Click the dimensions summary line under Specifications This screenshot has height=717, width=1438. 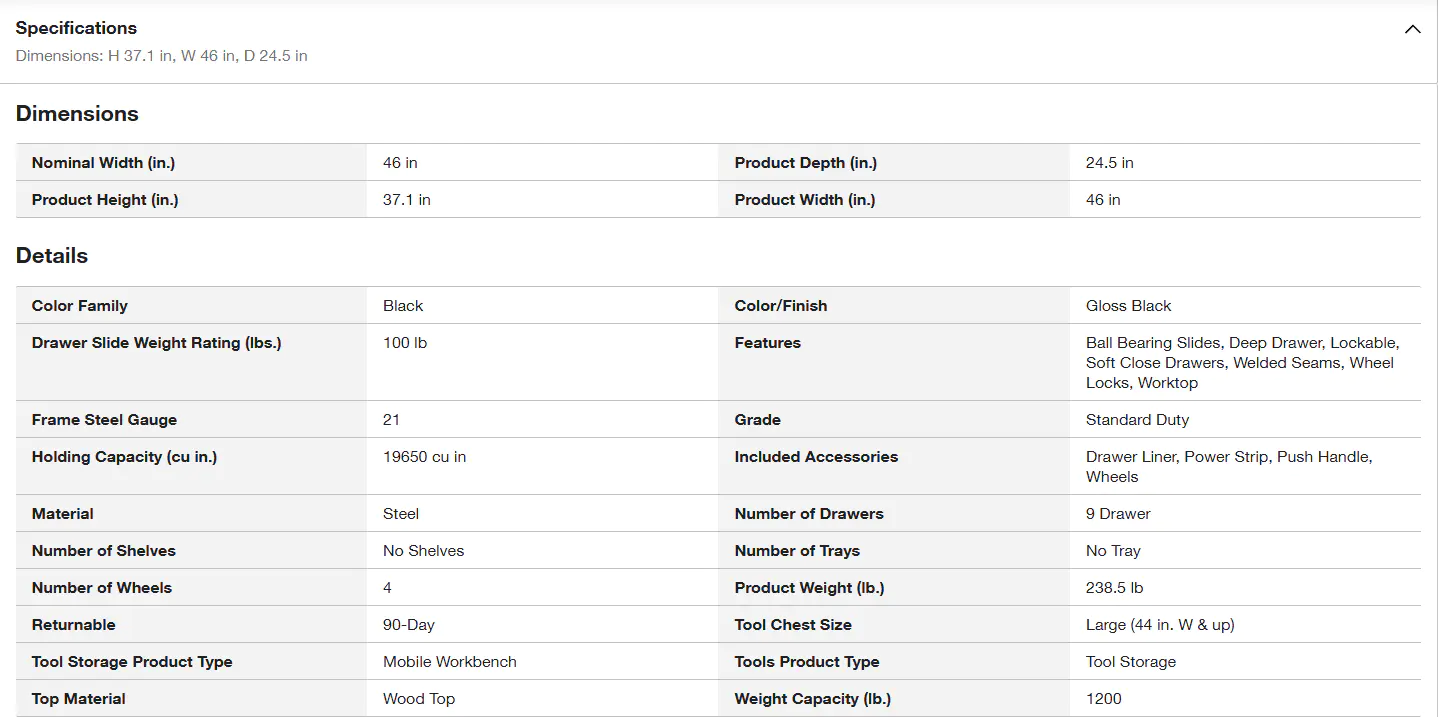(x=161, y=56)
